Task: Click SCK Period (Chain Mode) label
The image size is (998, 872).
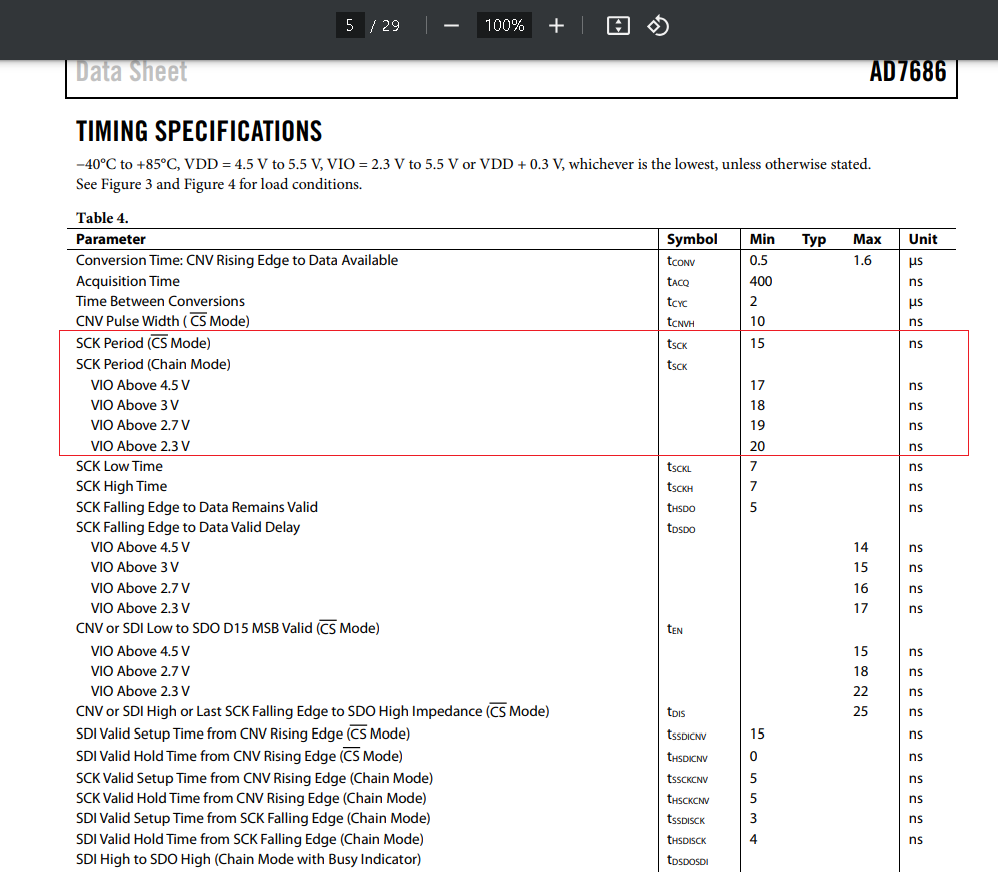Action: click(x=153, y=364)
